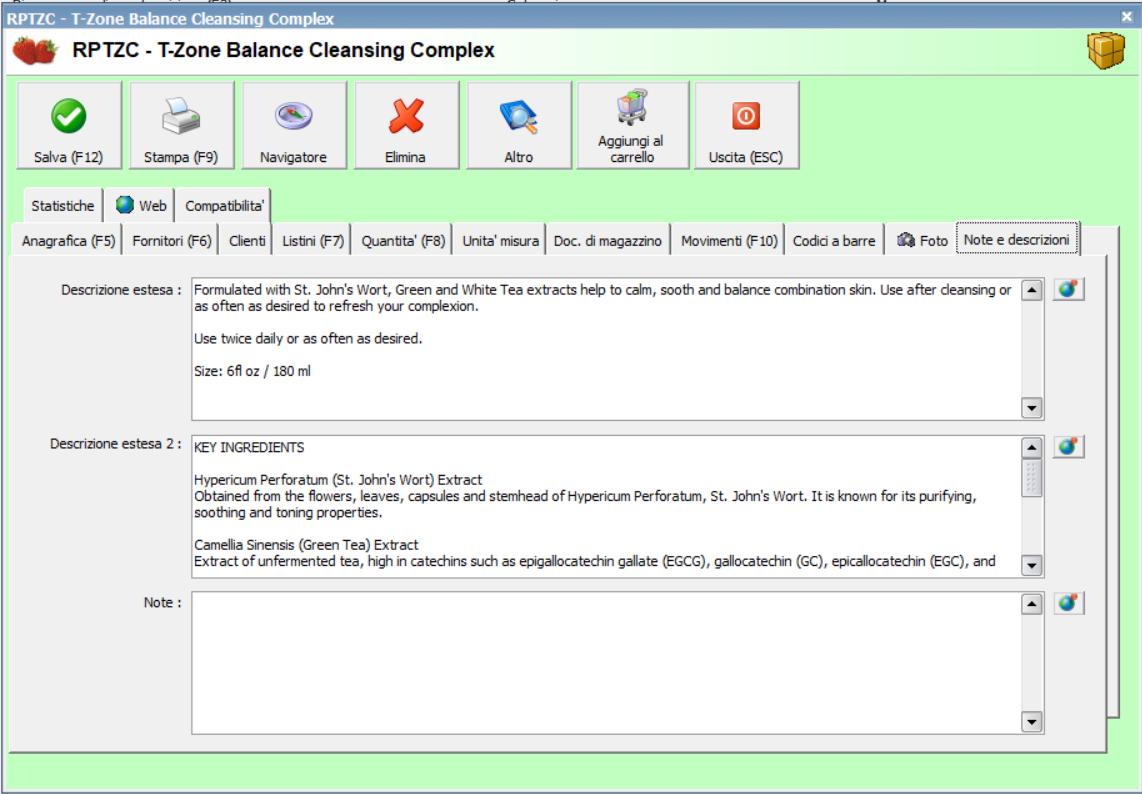The image size is (1142, 794).
Task: Open the Web tab
Action: coord(141,205)
